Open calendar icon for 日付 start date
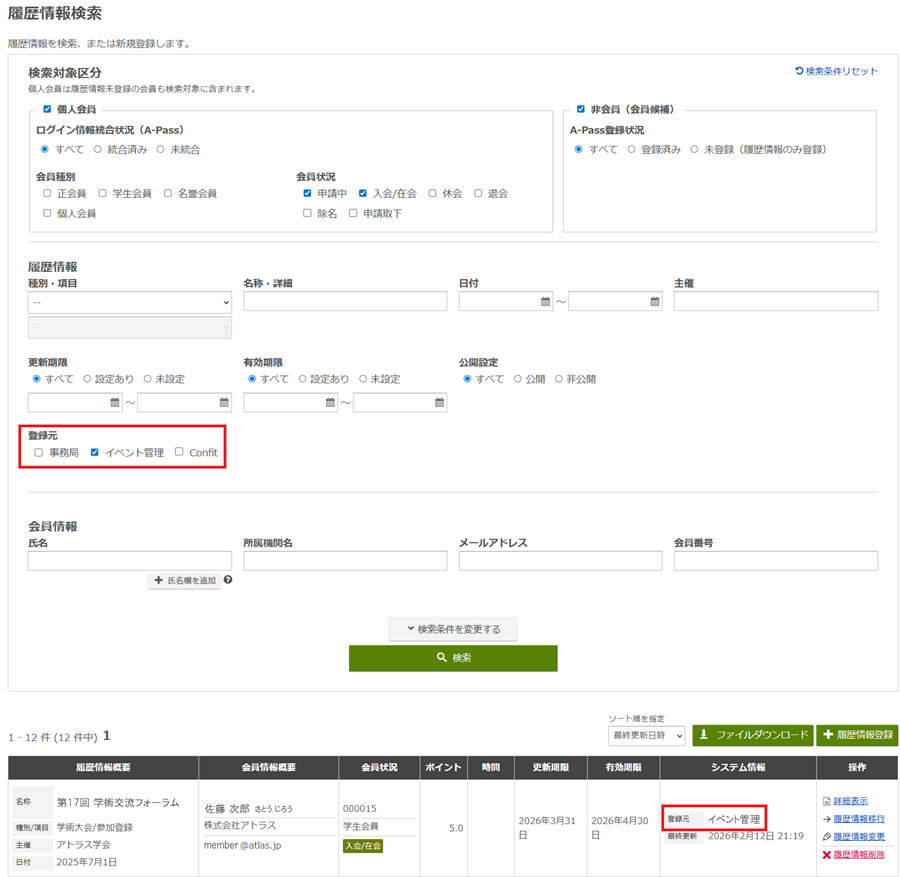900x877 pixels. (546, 301)
